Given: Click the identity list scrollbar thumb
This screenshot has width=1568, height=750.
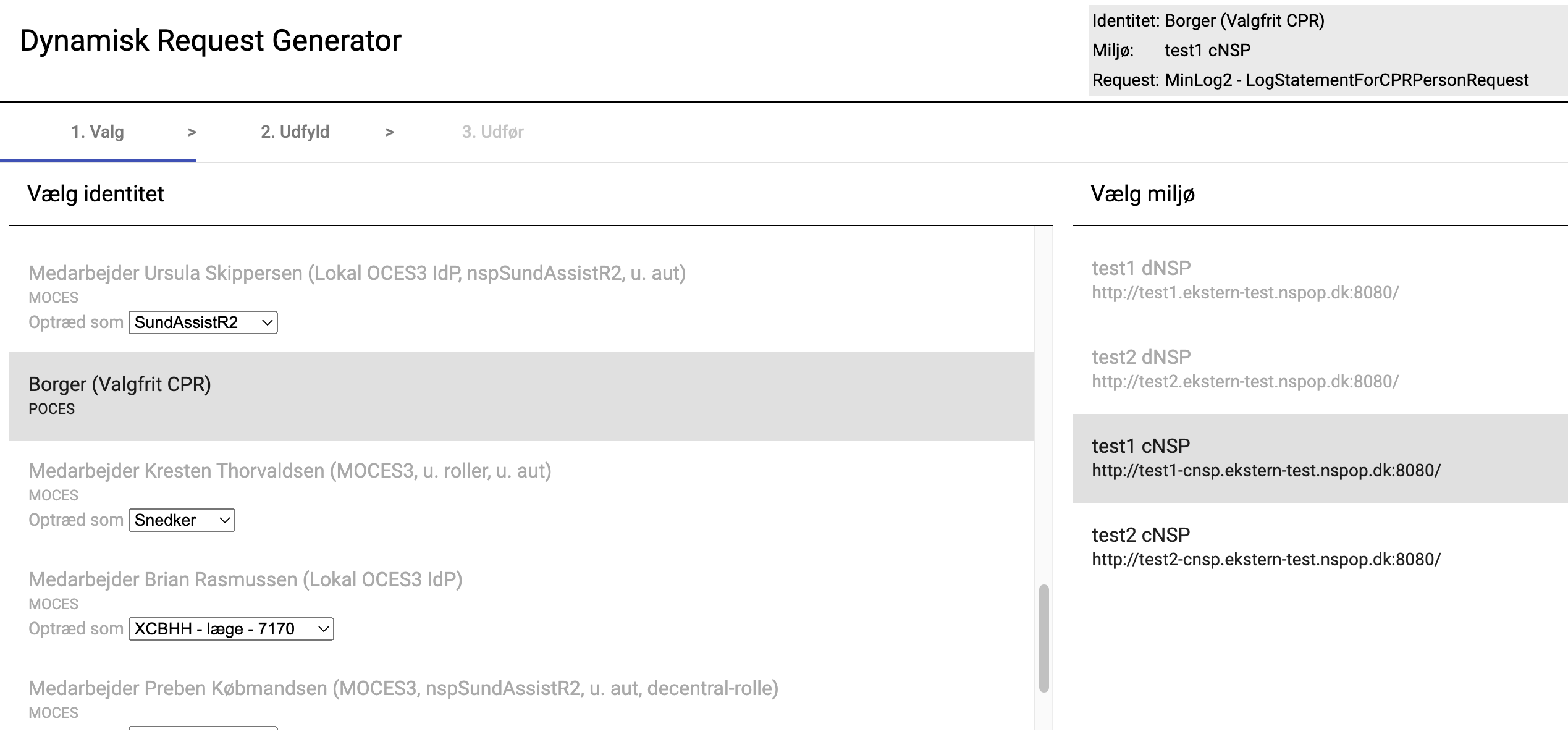Looking at the screenshot, I should pos(1043,638).
